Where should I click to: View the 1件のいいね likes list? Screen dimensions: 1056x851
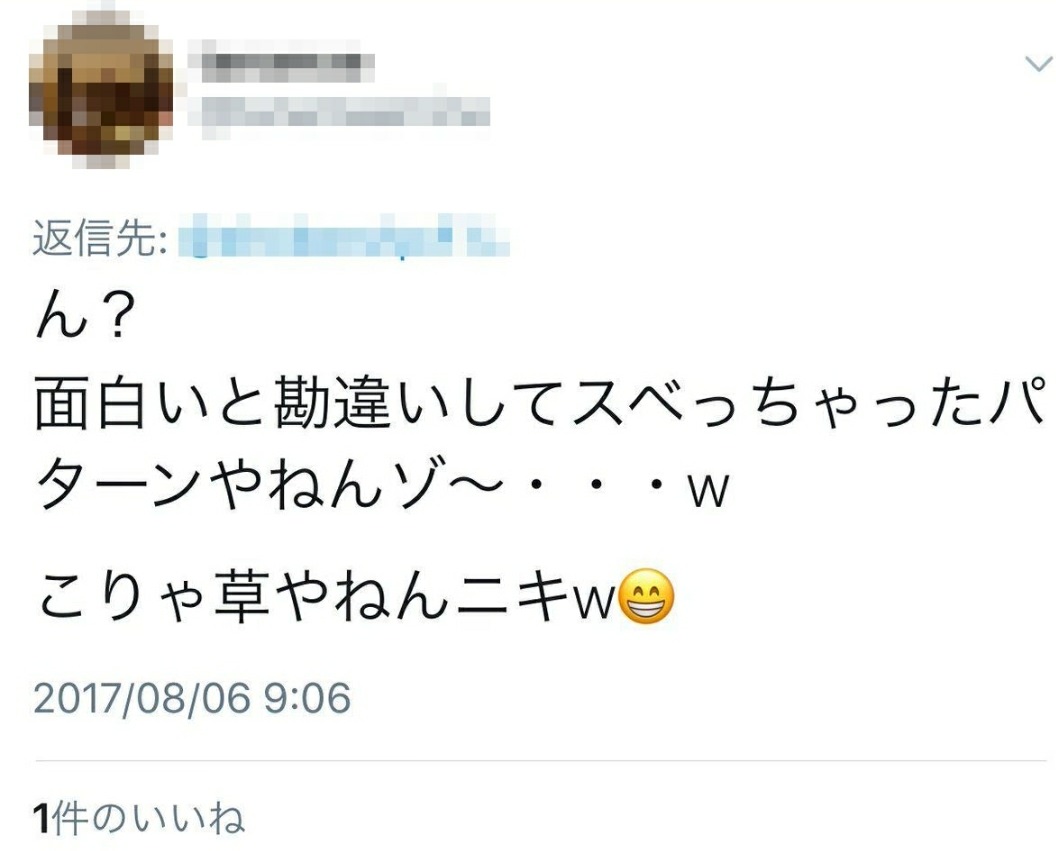coord(139,819)
